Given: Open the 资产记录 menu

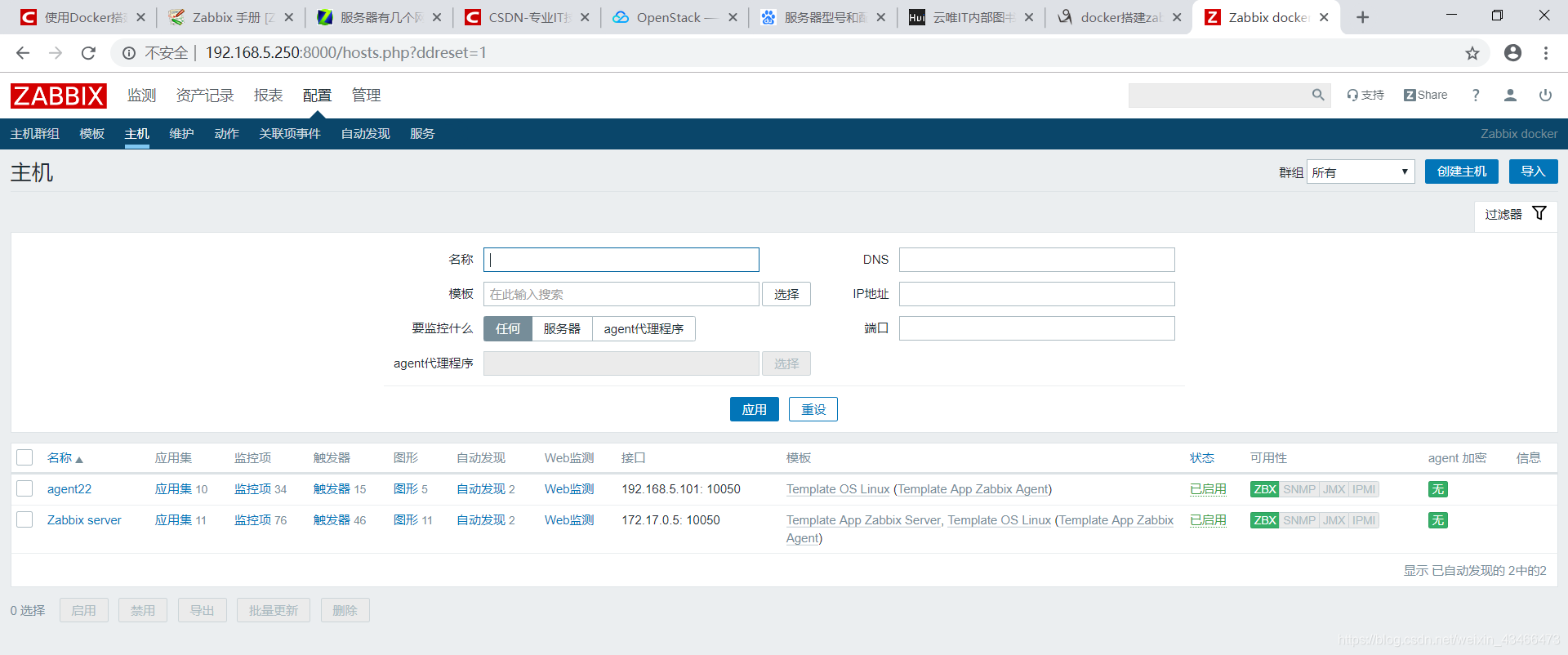Looking at the screenshot, I should point(205,96).
